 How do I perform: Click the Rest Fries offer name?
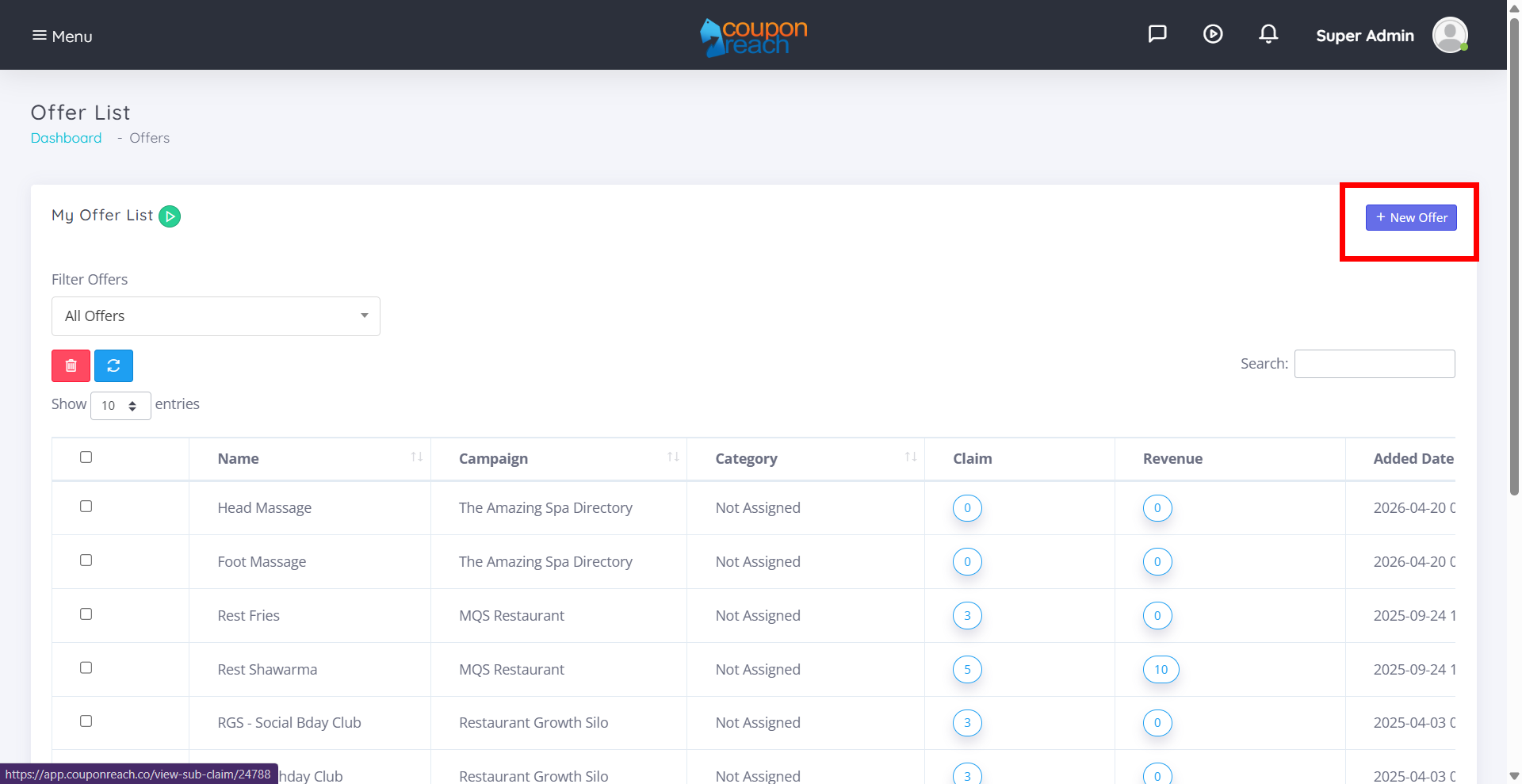click(249, 616)
